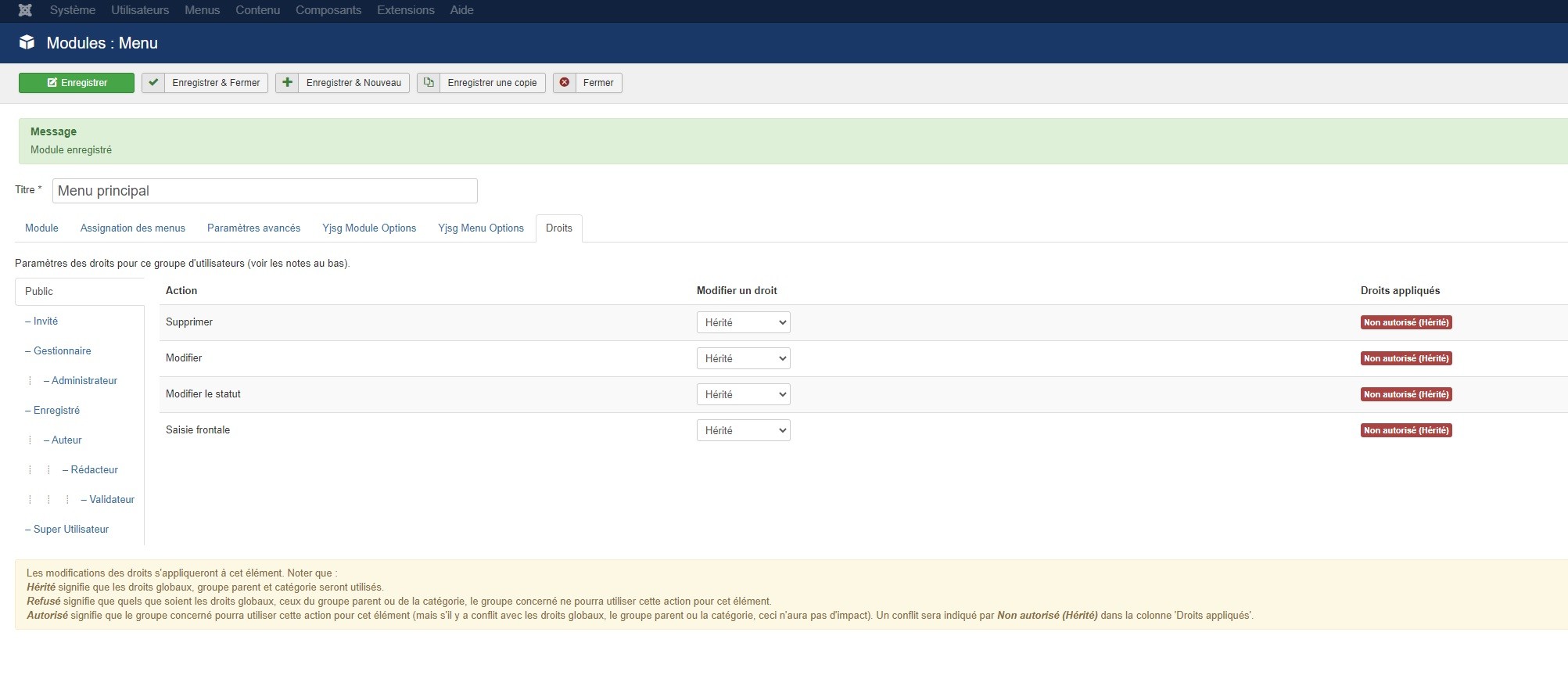Open the Utilisateurs menu
The height and width of the screenshot is (697, 1568).
(140, 10)
